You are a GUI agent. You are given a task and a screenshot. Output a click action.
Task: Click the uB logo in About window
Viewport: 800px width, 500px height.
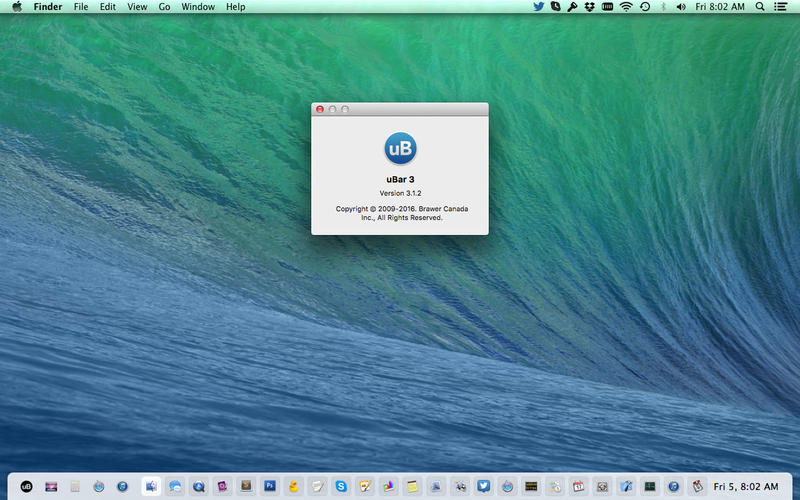tap(400, 148)
